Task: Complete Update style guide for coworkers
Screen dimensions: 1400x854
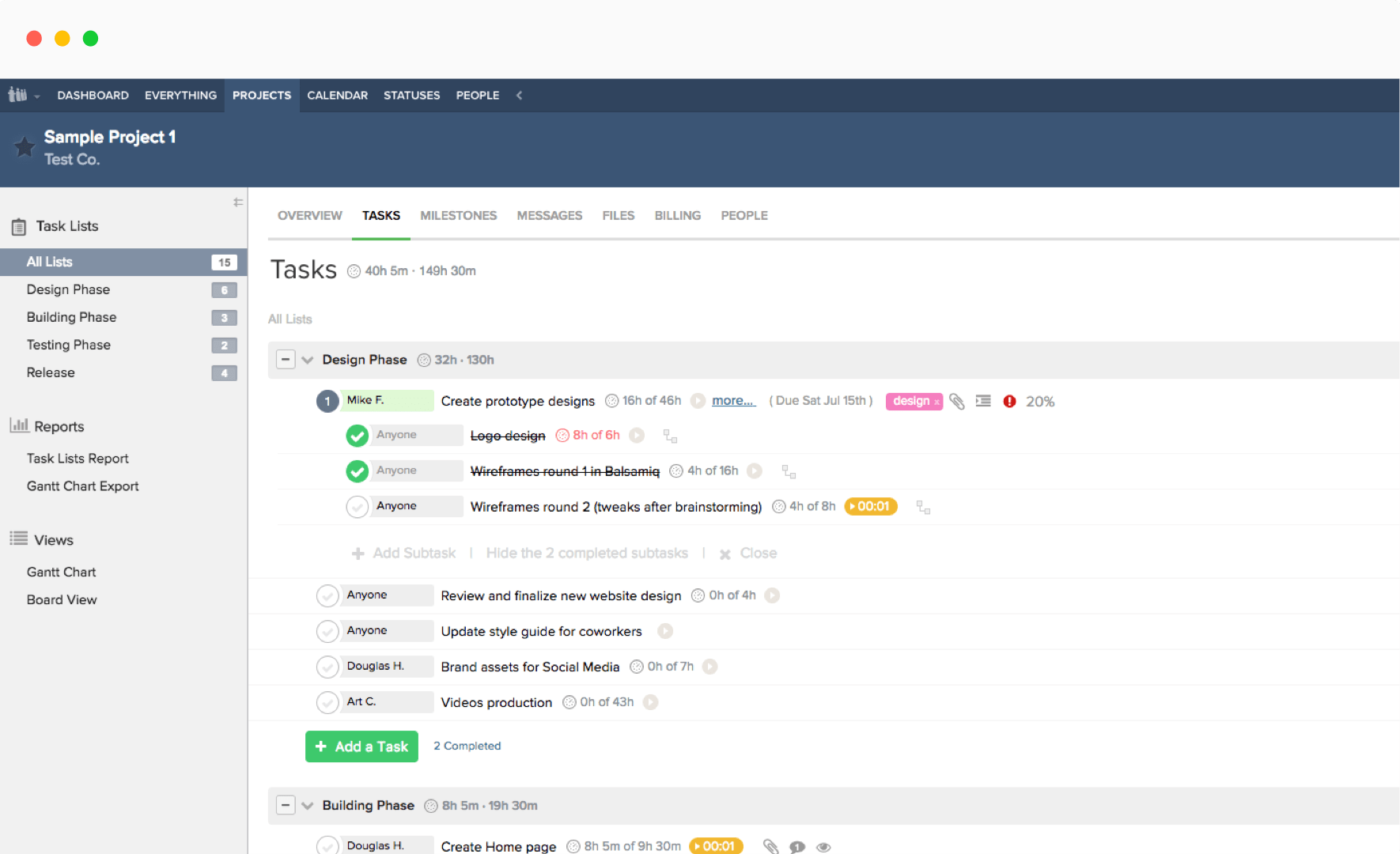Action: click(x=327, y=631)
